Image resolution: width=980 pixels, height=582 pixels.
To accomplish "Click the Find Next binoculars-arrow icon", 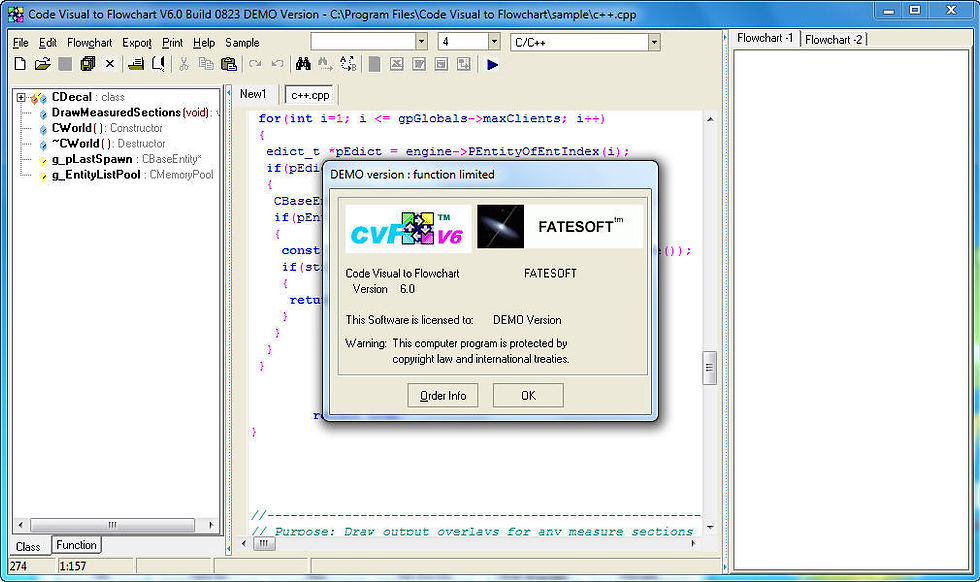I will point(325,64).
